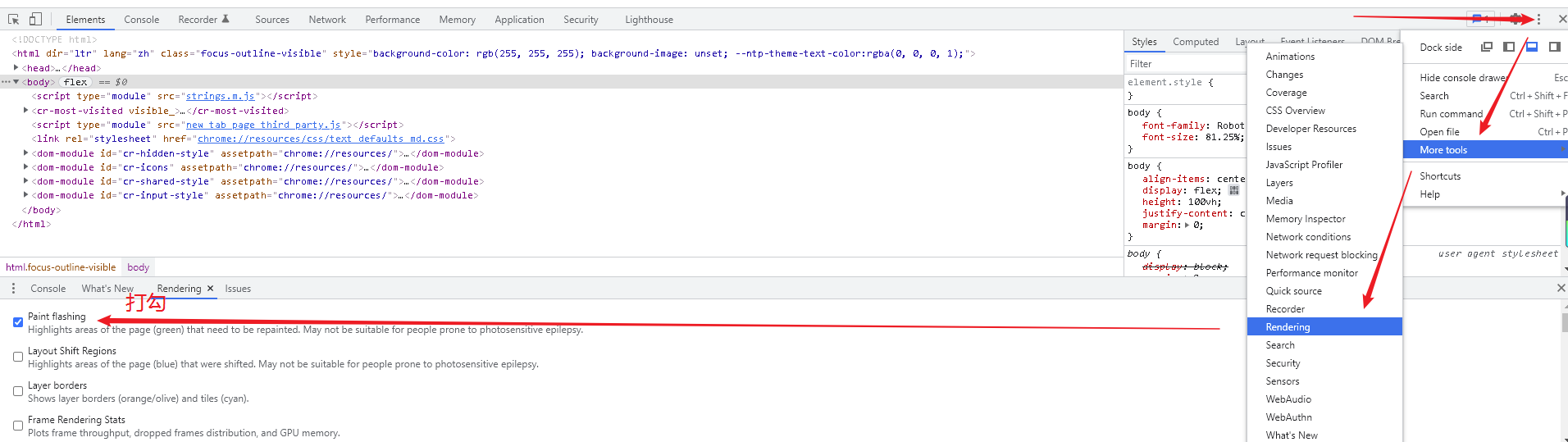This screenshot has height=442, width=1568.
Task: Collapse the body element node
Action: [16, 82]
